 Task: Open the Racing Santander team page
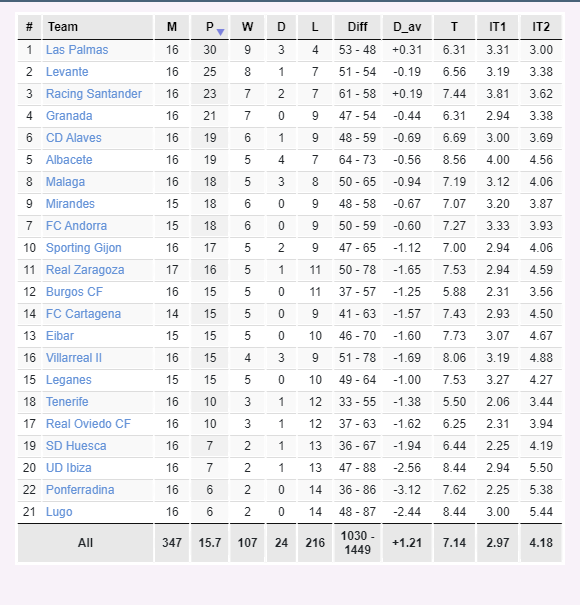click(x=94, y=94)
